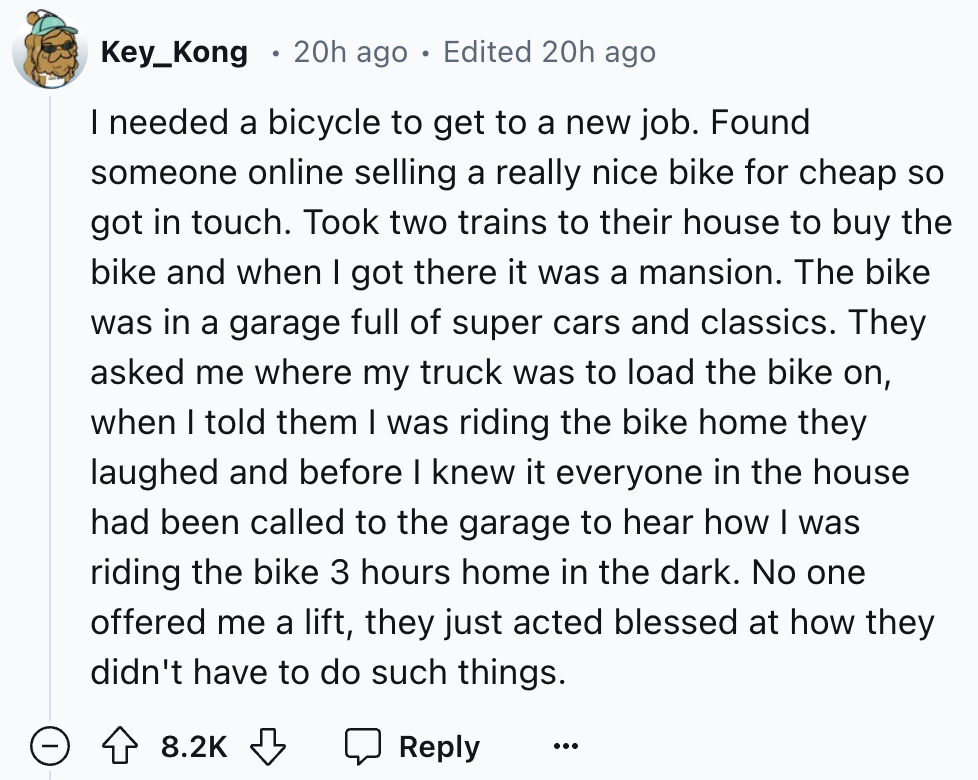Image resolution: width=978 pixels, height=780 pixels.
Task: Click the 8.2K vote score
Action: (x=192, y=747)
